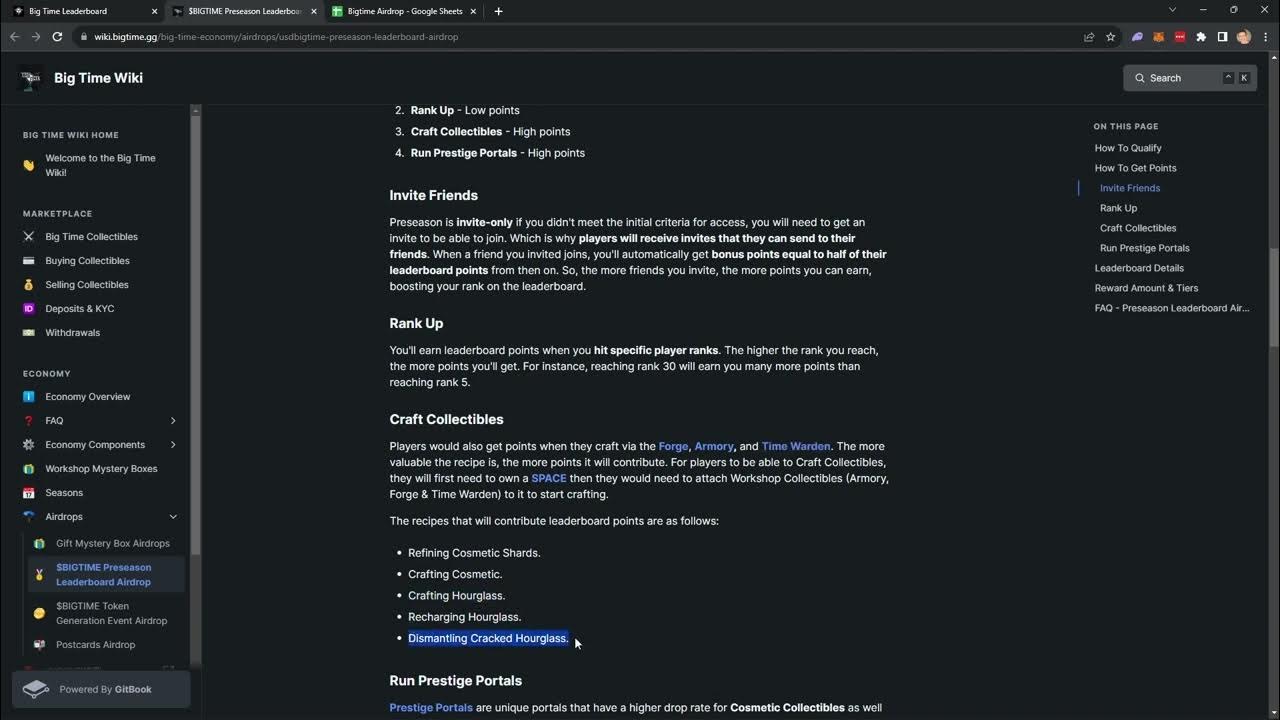Viewport: 1280px width, 720px height.
Task: Click the Withdrawals cash icon
Action: pyautogui.click(x=29, y=333)
